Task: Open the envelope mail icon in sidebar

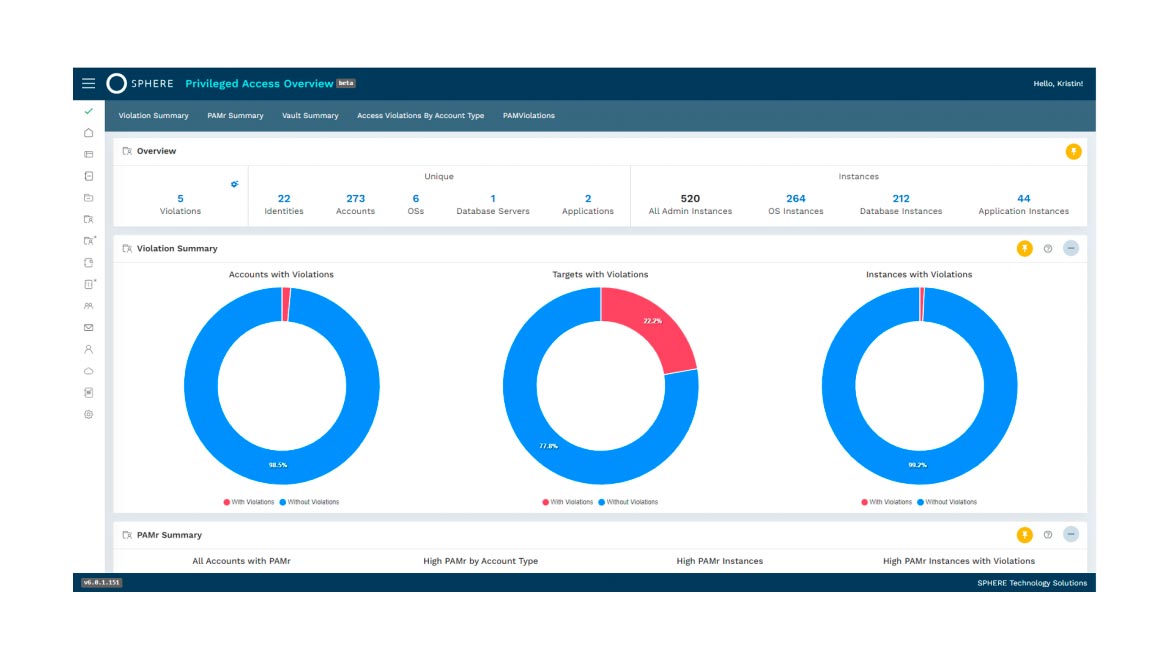Action: (x=88, y=328)
